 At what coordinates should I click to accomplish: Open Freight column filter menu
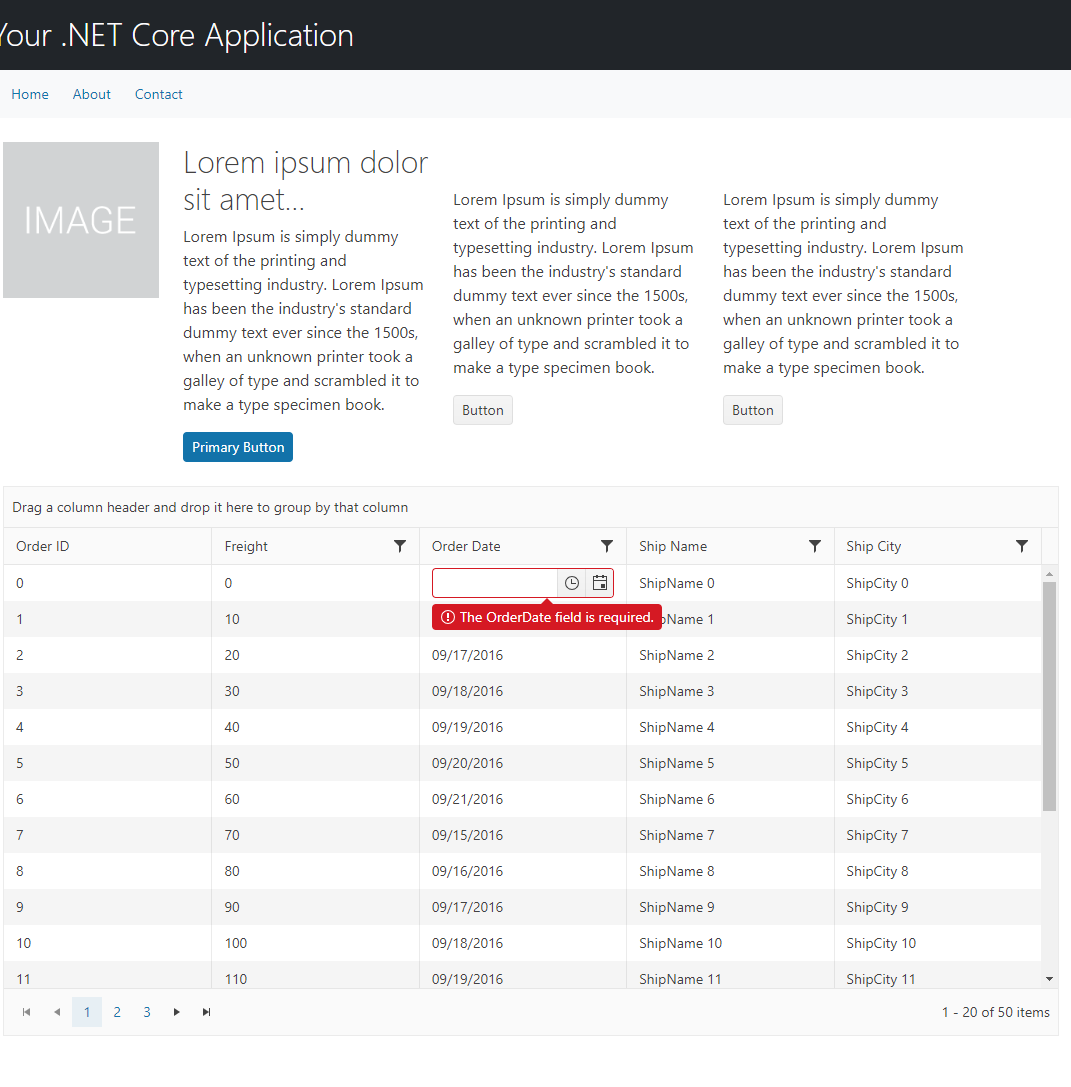click(x=400, y=546)
